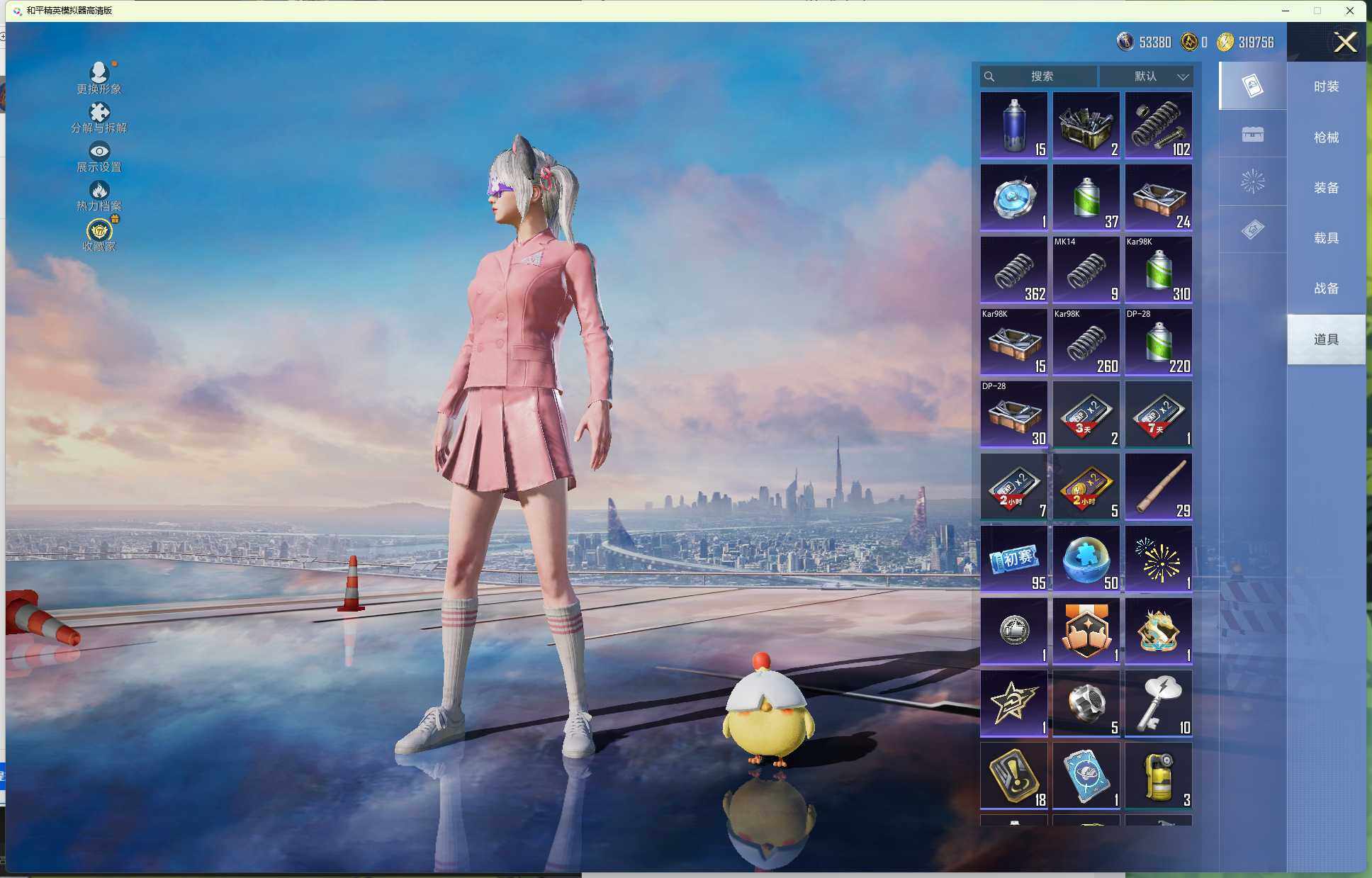Open the 收藏家 collector badge

99,231
